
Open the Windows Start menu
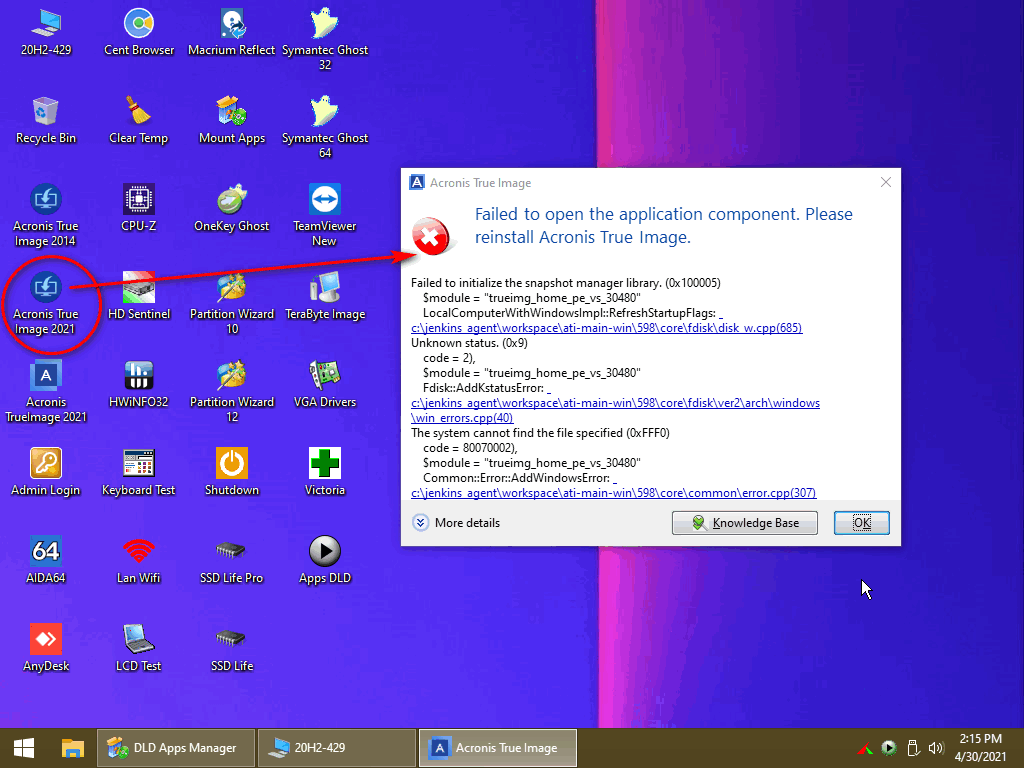click(24, 748)
